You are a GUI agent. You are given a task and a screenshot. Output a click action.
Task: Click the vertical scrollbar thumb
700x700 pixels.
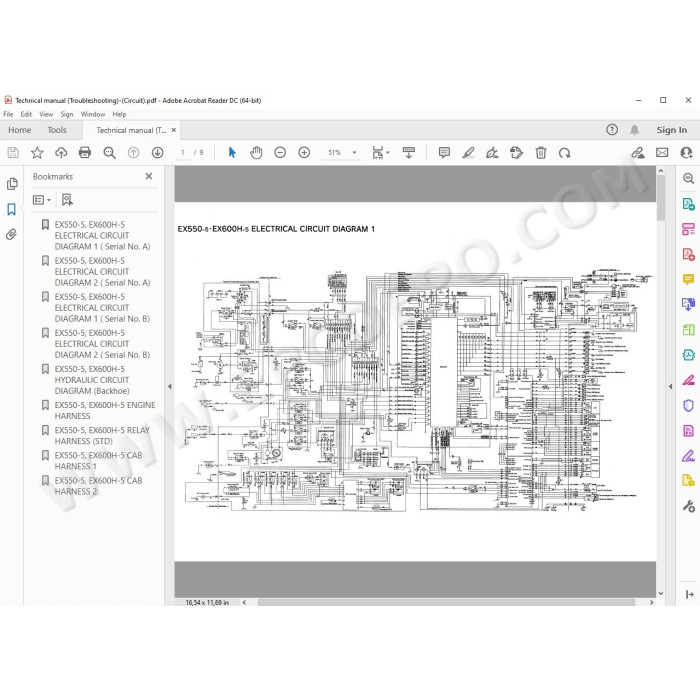tap(661, 196)
